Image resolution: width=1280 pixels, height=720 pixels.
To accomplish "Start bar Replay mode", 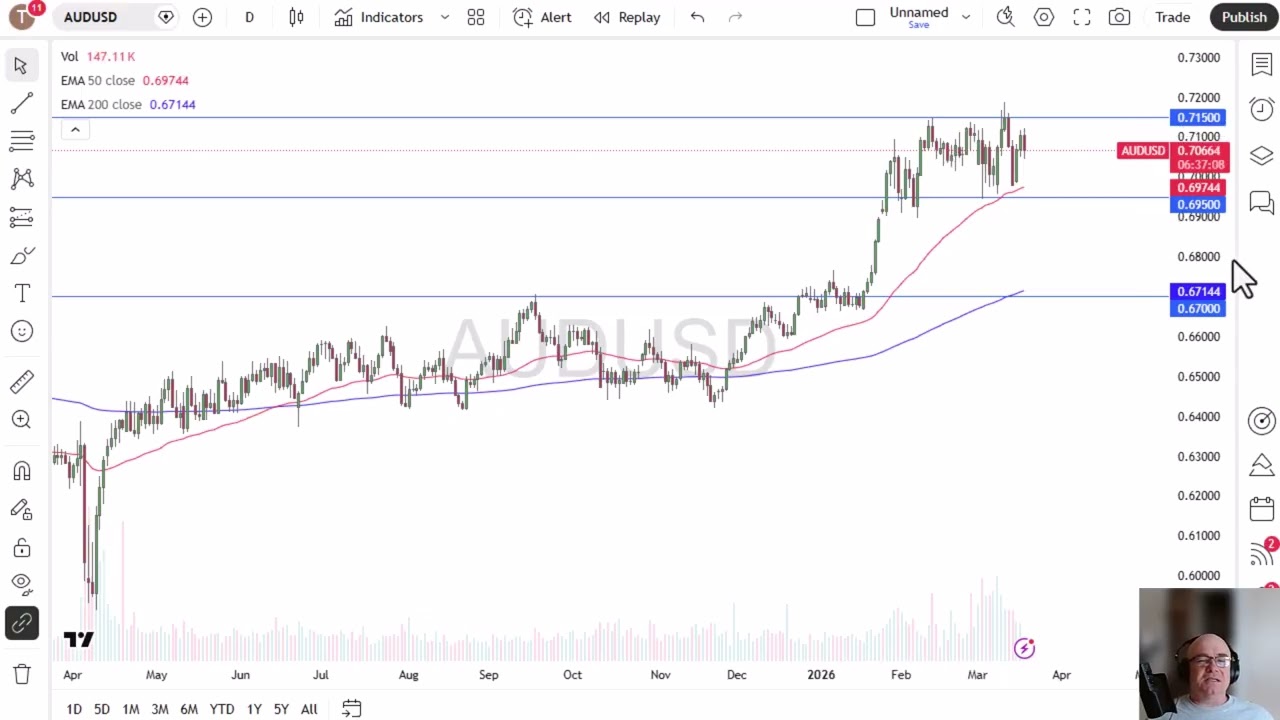I will click(x=627, y=17).
